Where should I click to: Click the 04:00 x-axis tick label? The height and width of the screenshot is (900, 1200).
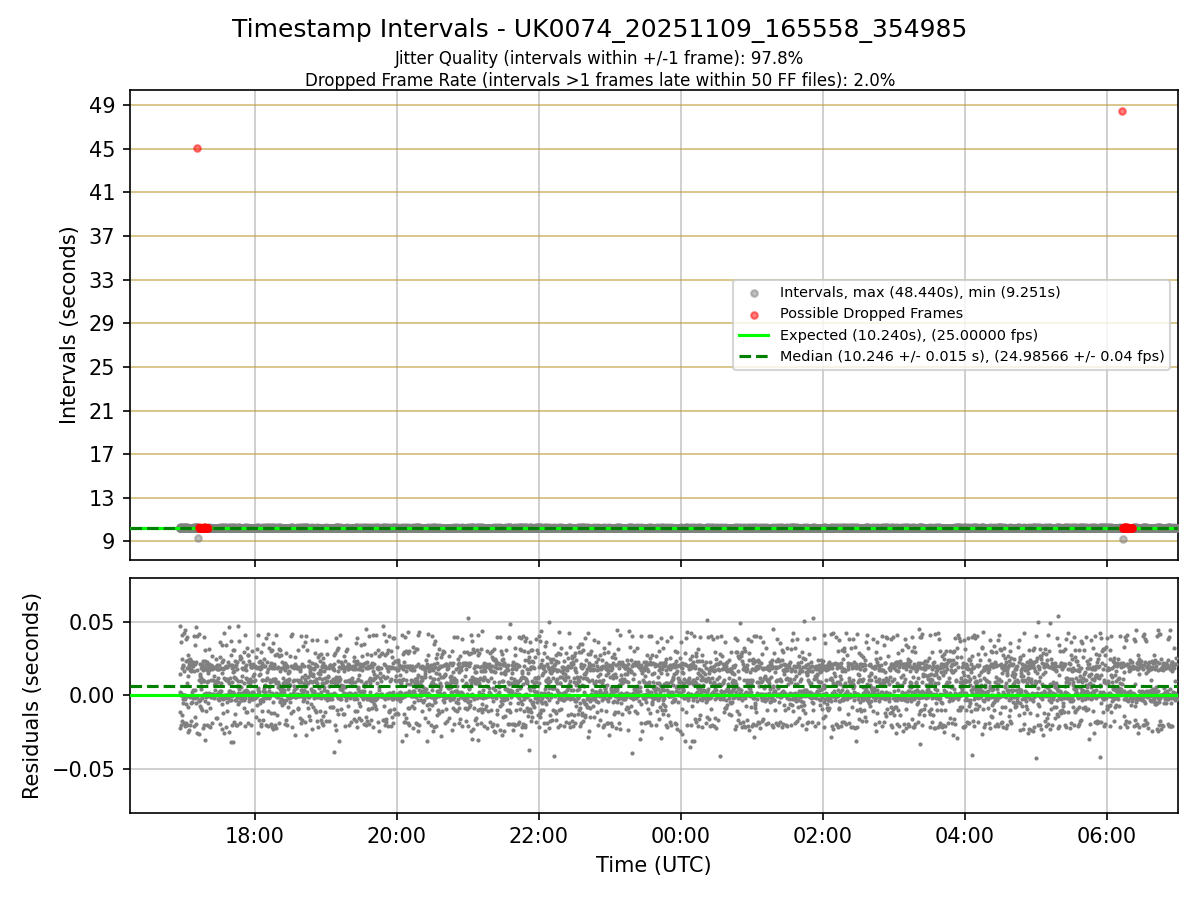point(965,836)
